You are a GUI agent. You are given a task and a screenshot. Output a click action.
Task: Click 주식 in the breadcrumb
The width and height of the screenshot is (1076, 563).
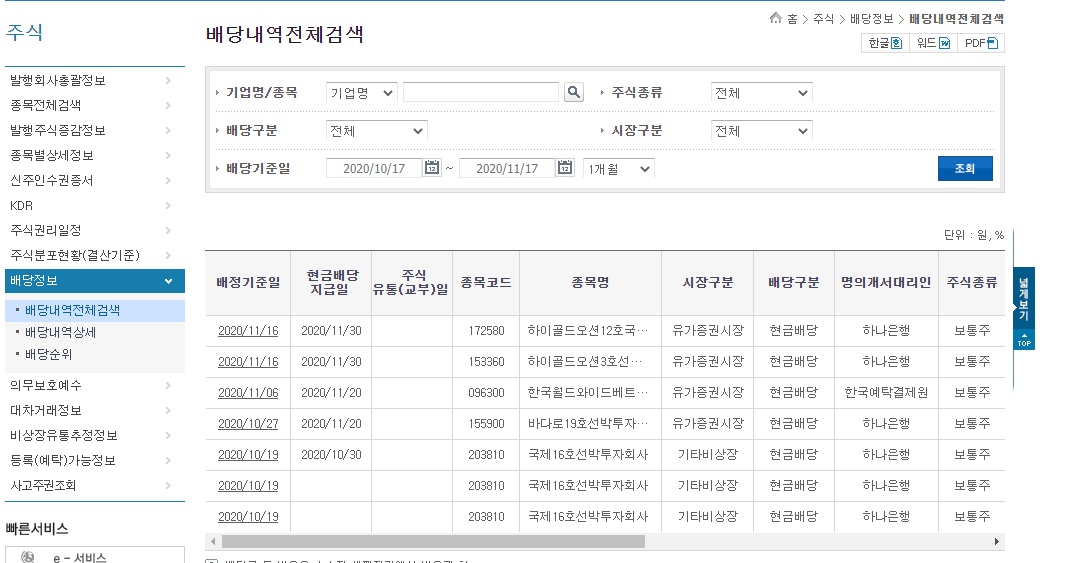[x=823, y=19]
